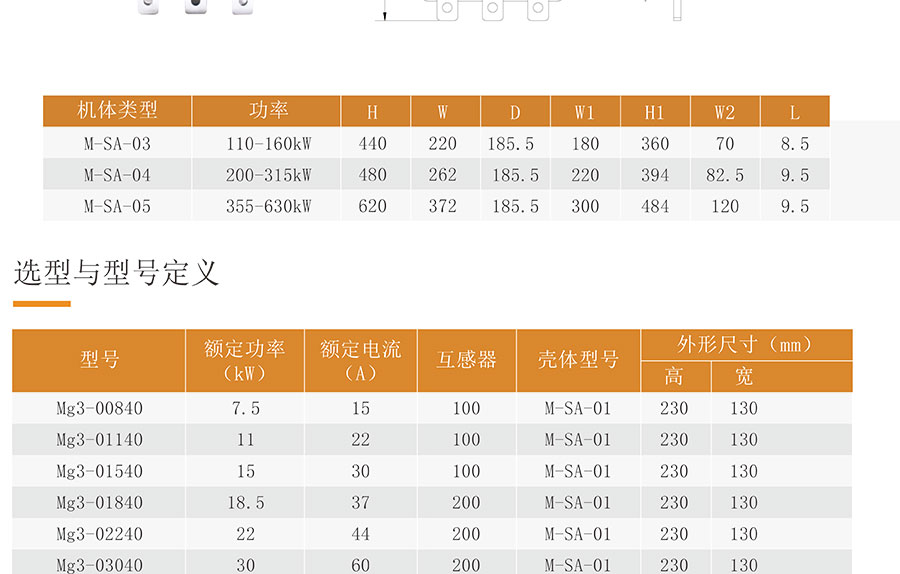Click the orange underline below the section heading
The height and width of the screenshot is (574, 900).
(x=42, y=303)
